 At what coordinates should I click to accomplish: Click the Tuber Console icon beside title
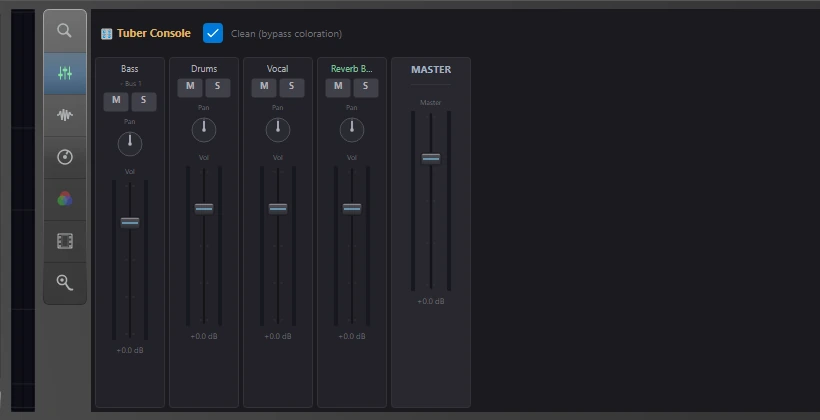click(x=107, y=34)
